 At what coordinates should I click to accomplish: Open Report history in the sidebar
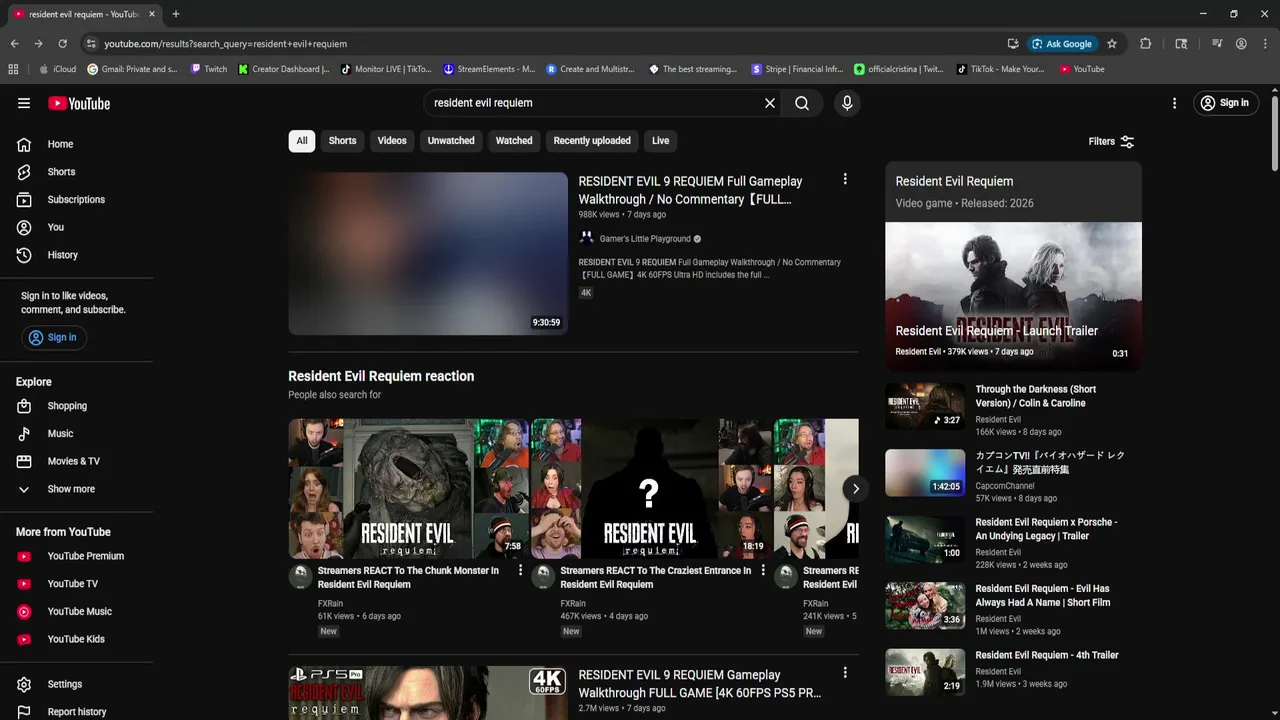tap(77, 712)
